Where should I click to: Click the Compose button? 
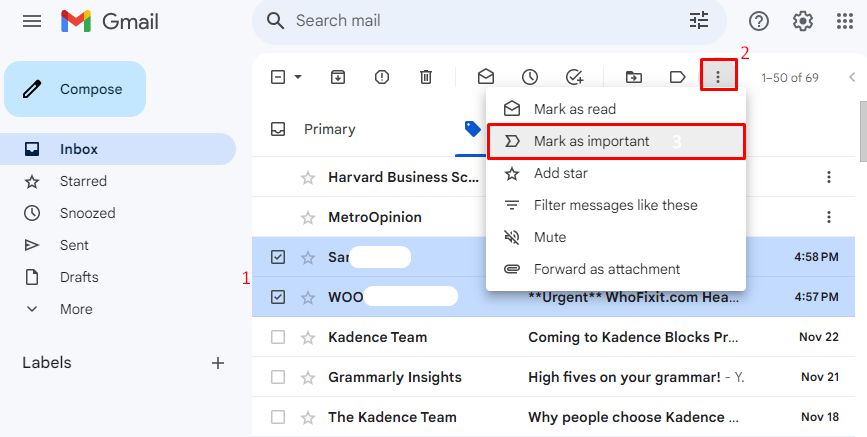coord(76,89)
